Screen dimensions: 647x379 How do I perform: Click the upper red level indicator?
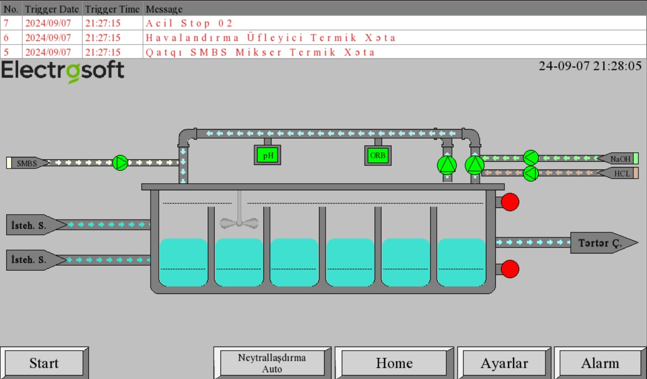(510, 202)
